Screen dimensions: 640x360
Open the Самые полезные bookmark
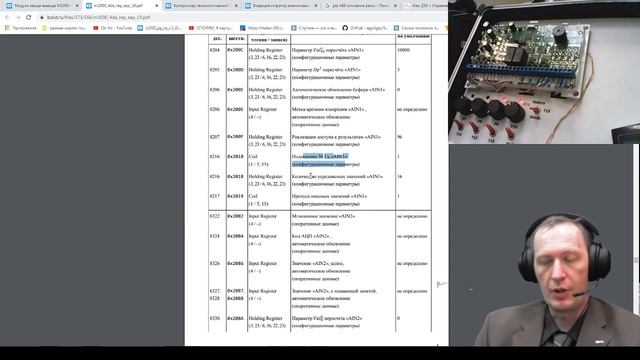click(417, 28)
